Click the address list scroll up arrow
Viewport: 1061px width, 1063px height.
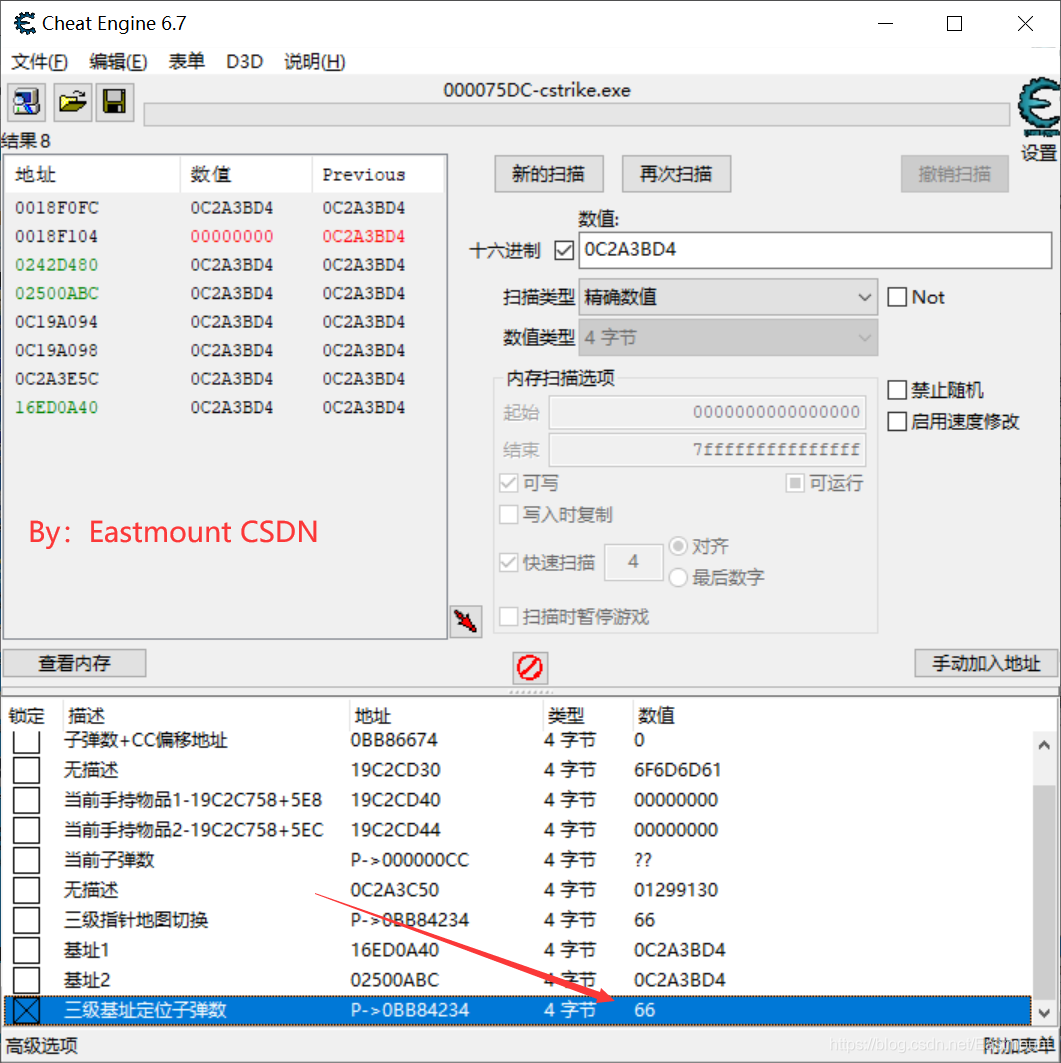click(x=1044, y=745)
